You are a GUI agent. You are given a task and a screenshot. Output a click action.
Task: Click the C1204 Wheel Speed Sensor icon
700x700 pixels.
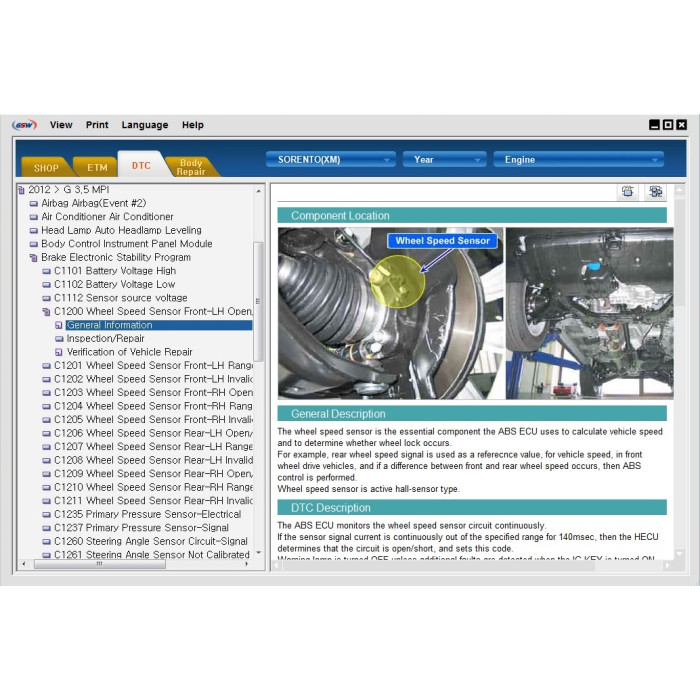pos(46,406)
